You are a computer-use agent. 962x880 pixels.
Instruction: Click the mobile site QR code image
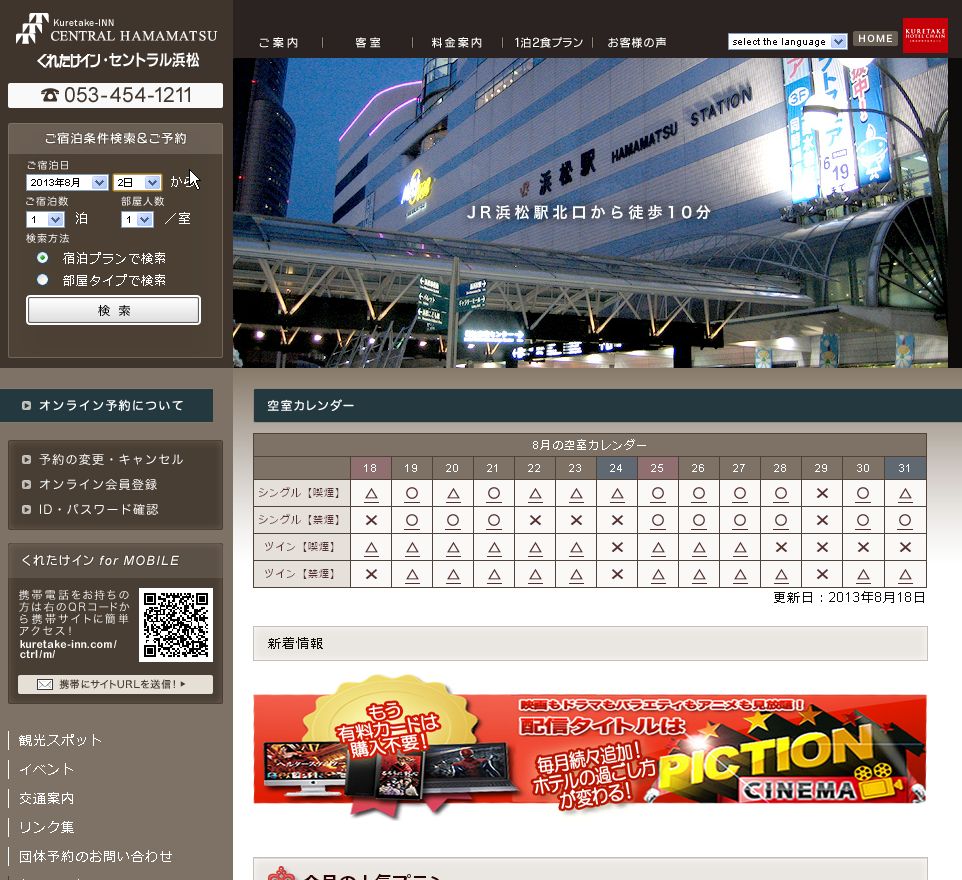tap(176, 625)
